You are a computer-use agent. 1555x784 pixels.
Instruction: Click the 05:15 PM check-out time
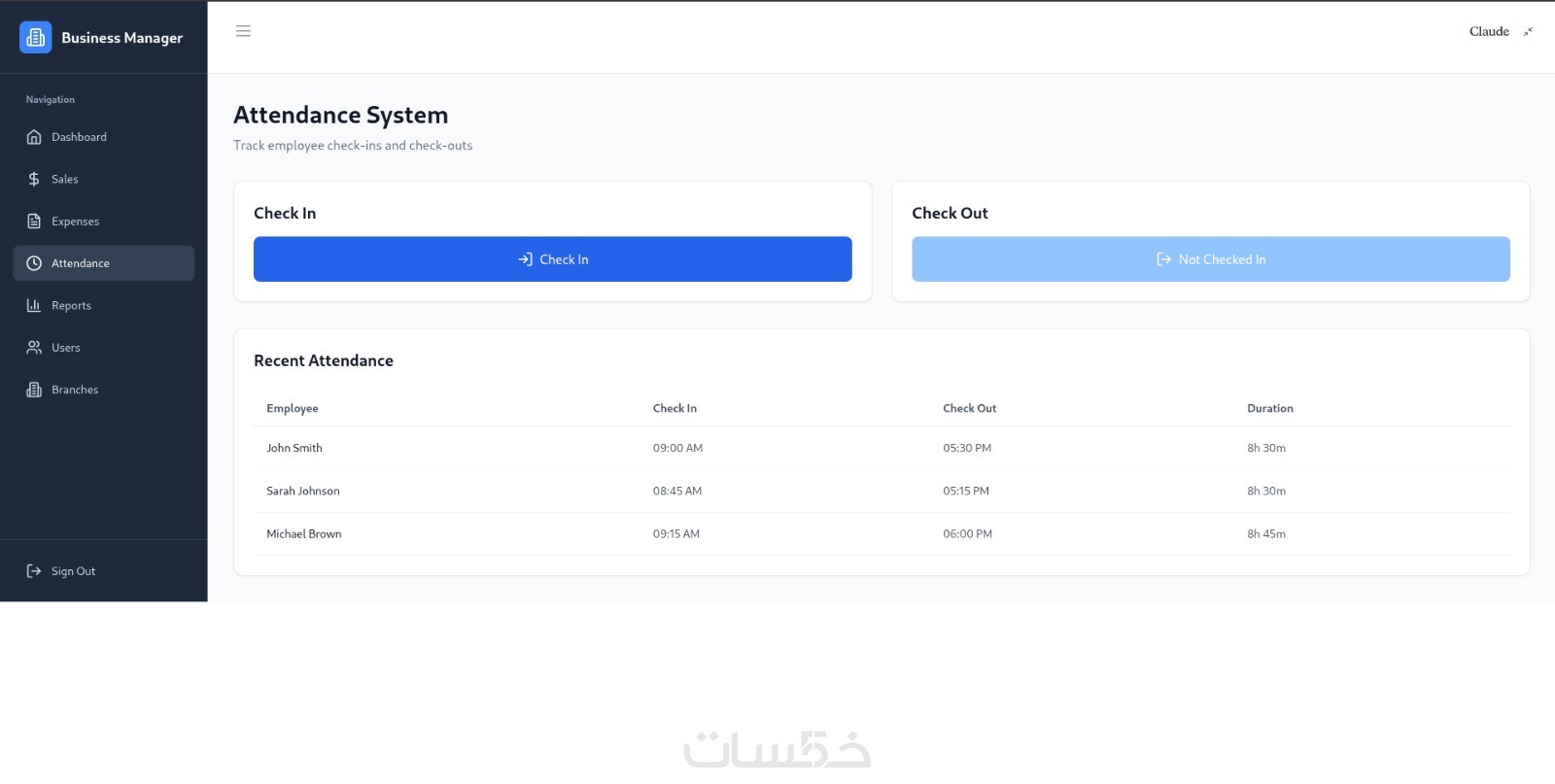(966, 491)
